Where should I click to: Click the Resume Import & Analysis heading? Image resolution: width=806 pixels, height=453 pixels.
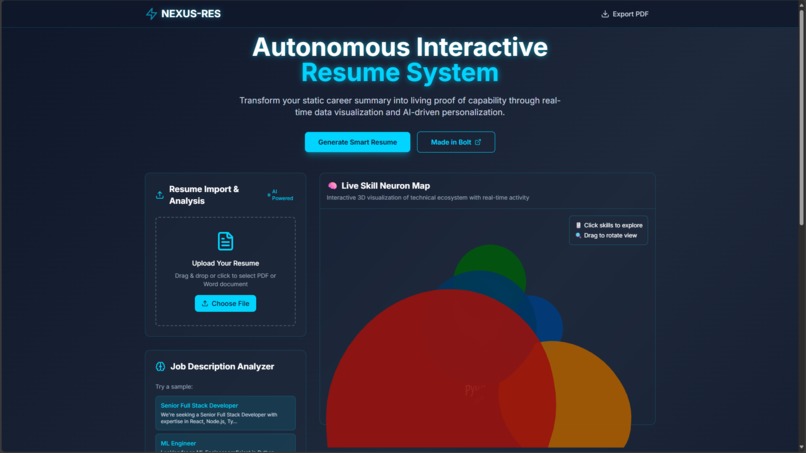pos(204,195)
